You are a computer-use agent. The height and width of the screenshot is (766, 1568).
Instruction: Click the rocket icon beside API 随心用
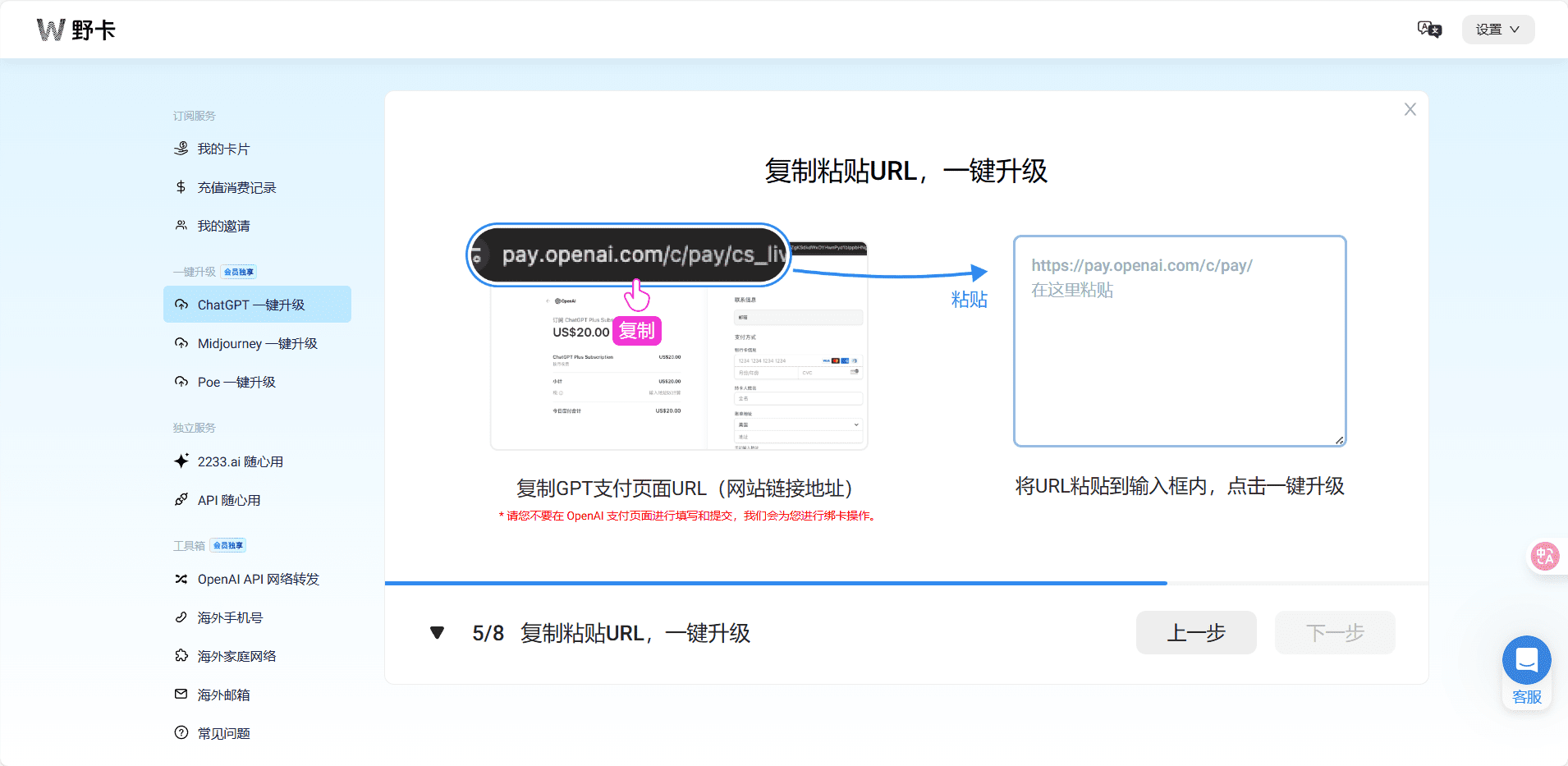[x=181, y=500]
